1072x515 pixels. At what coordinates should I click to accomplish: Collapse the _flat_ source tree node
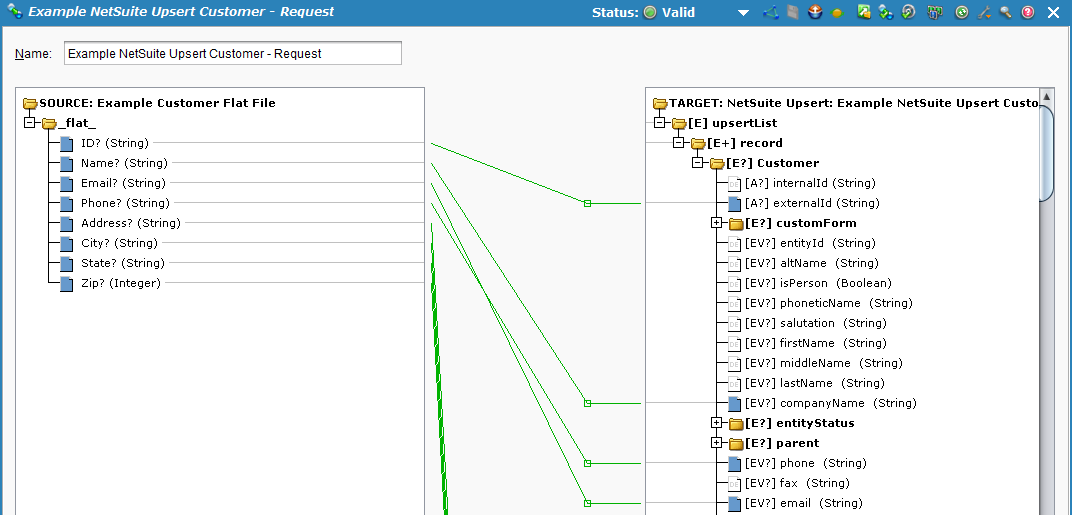(x=30, y=123)
